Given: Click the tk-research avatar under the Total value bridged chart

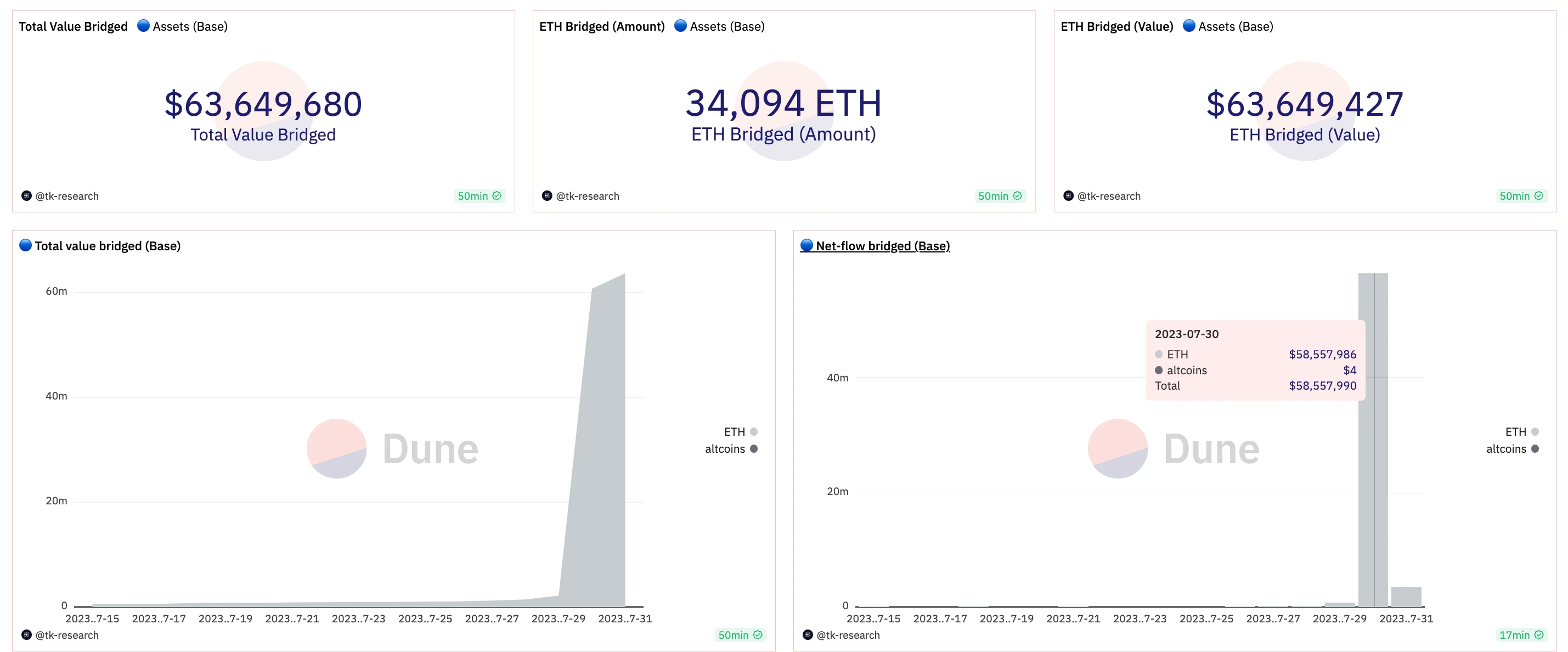Looking at the screenshot, I should [26, 634].
